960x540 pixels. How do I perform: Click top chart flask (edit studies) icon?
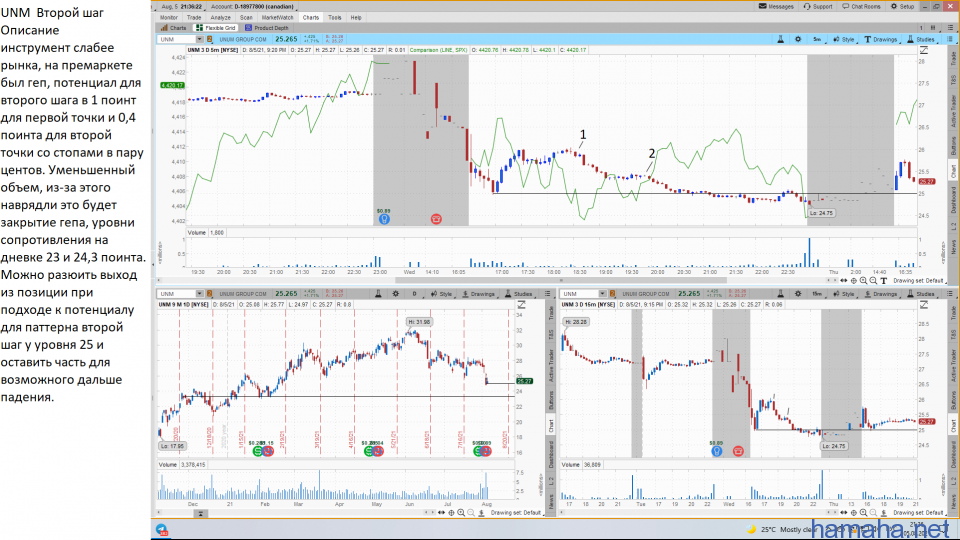[x=781, y=39]
